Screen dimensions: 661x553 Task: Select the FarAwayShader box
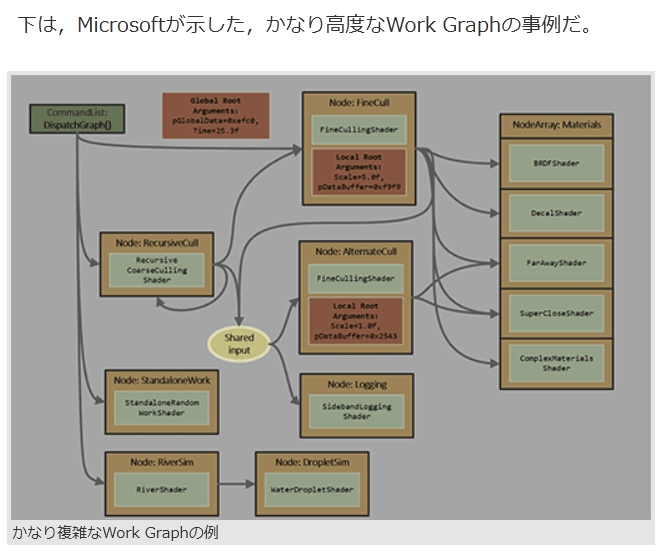coord(556,263)
